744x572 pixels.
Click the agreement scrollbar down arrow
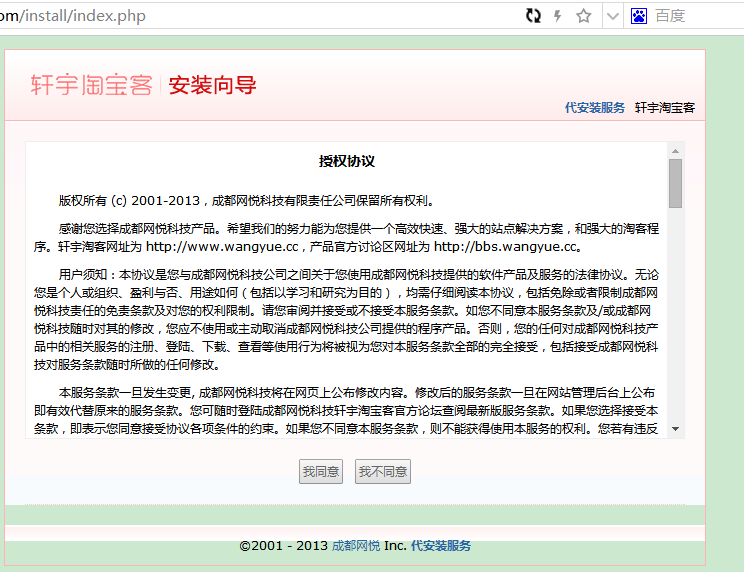pyautogui.click(x=676, y=428)
